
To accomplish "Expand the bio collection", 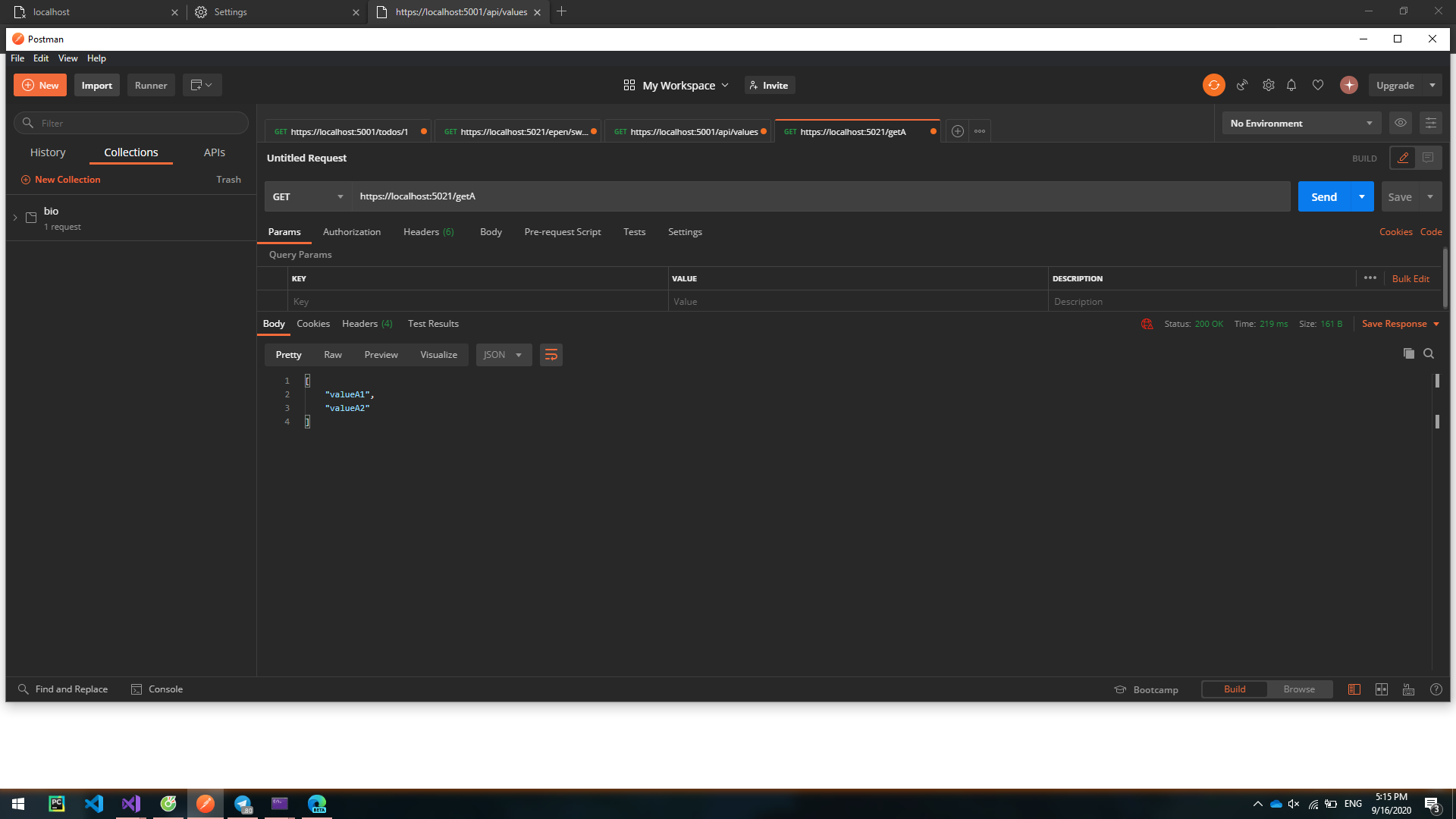I will click(x=15, y=217).
